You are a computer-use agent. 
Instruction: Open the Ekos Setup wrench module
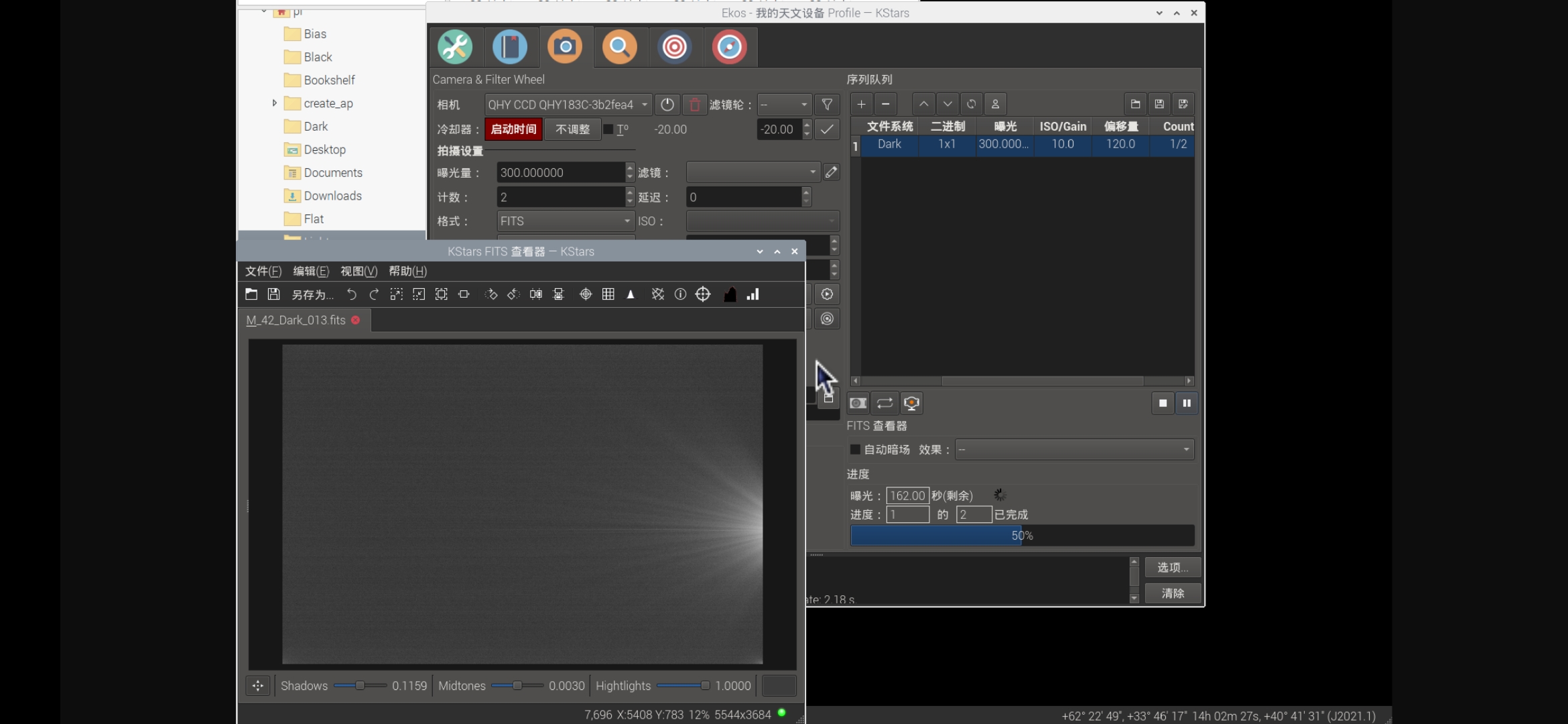(x=455, y=47)
